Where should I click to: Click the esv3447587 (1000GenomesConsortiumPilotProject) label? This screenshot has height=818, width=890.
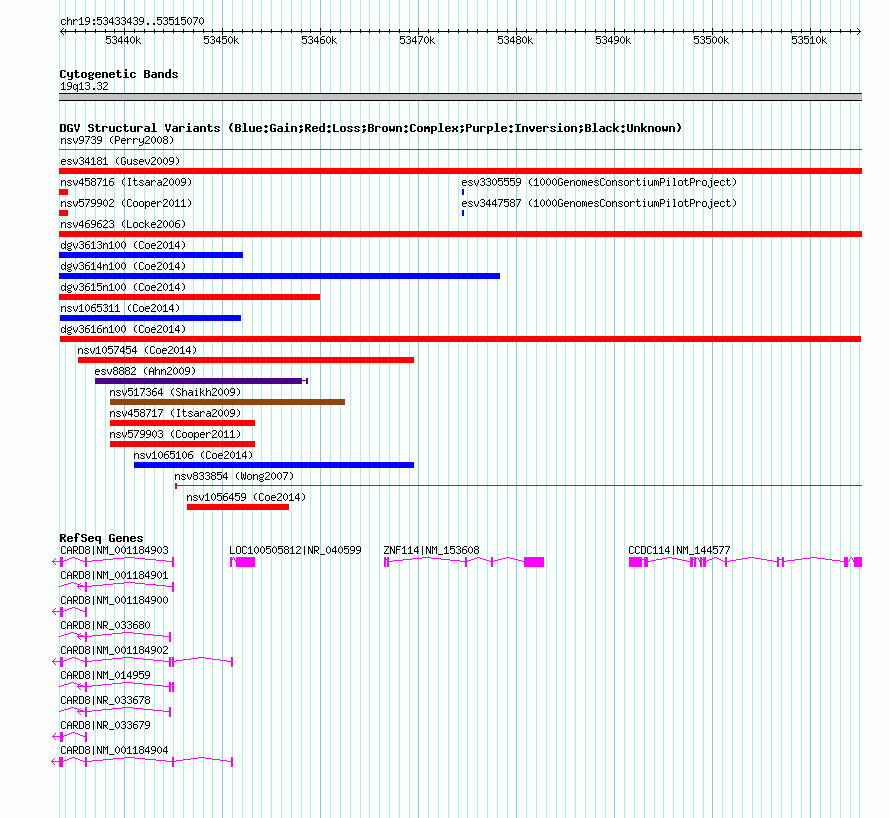click(599, 203)
